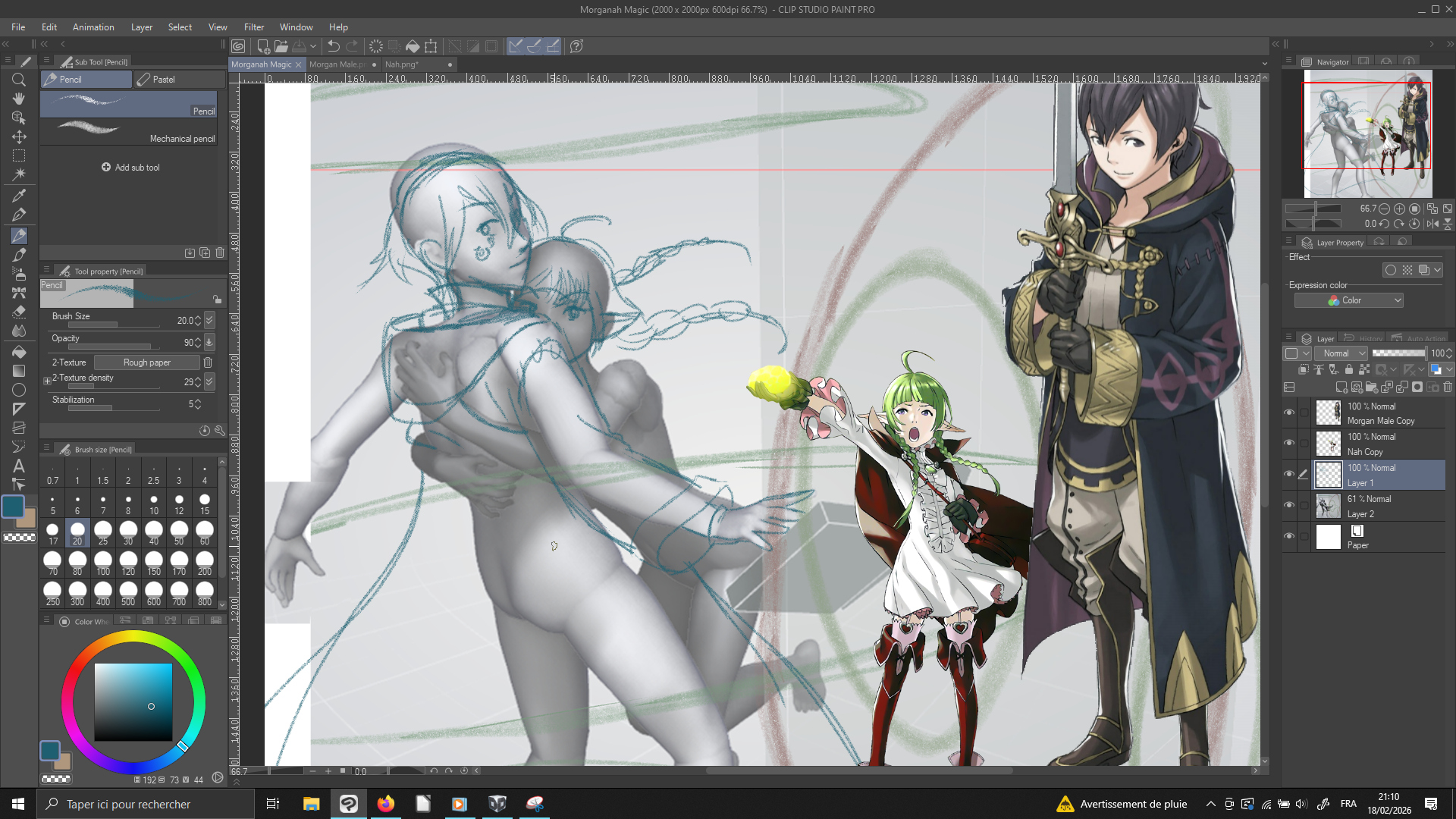1456x819 pixels.
Task: Click the Undo arrow in the toolbar
Action: (x=334, y=46)
